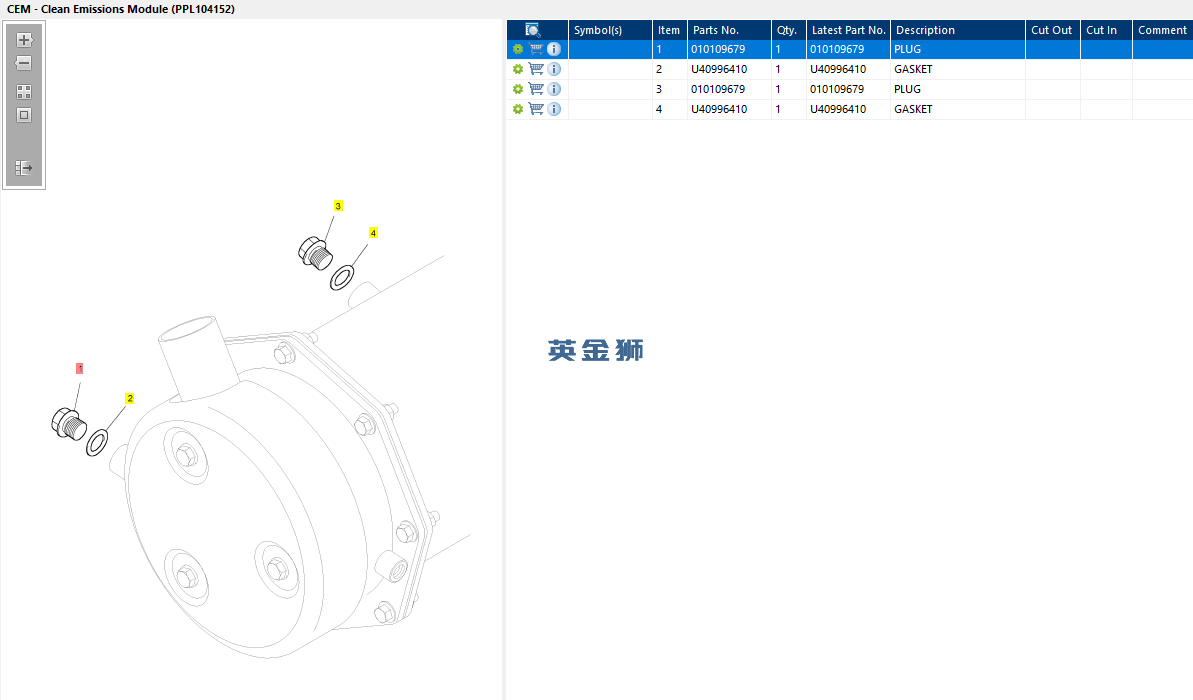This screenshot has width=1193, height=700.
Task: Click green gear icon for item 1 PLUG
Action: (517, 49)
